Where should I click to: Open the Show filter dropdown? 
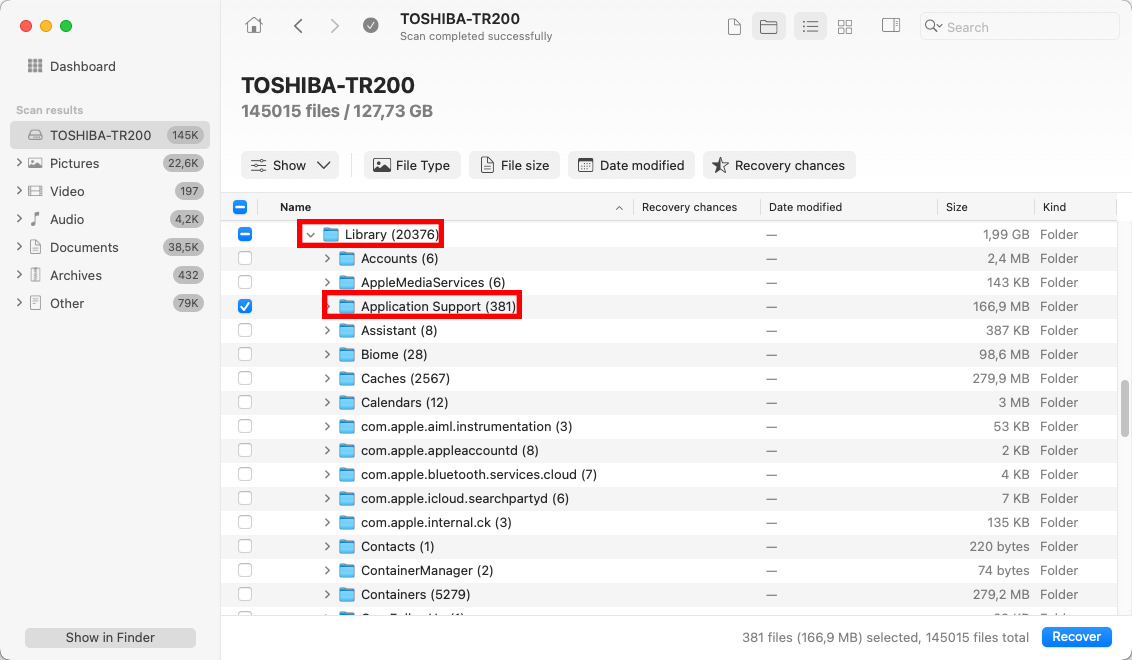[x=290, y=165]
